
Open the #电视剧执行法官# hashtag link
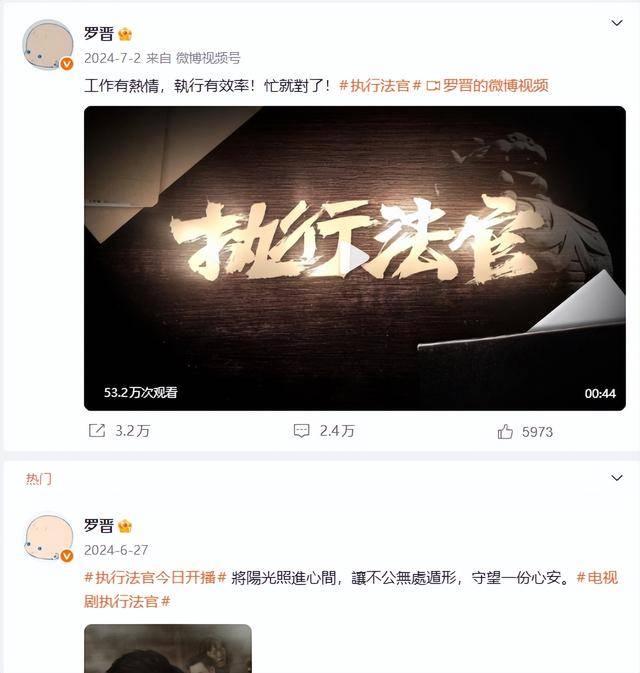pos(351,590)
